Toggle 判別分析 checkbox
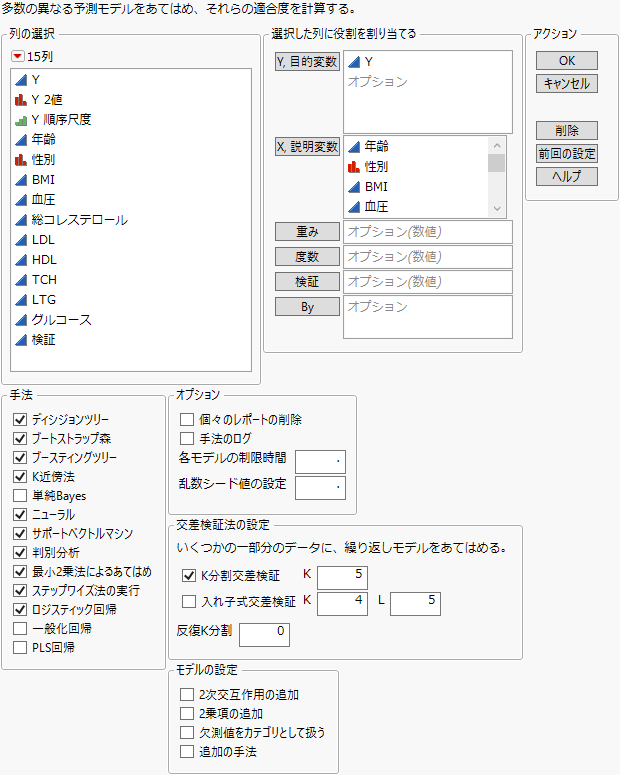This screenshot has width=620, height=775. click(20, 553)
